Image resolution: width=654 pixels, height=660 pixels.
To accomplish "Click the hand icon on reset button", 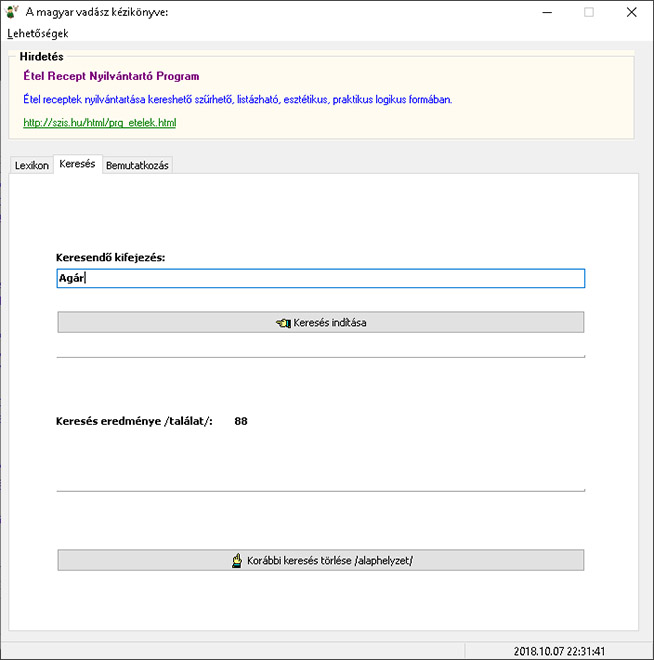I will point(237,560).
